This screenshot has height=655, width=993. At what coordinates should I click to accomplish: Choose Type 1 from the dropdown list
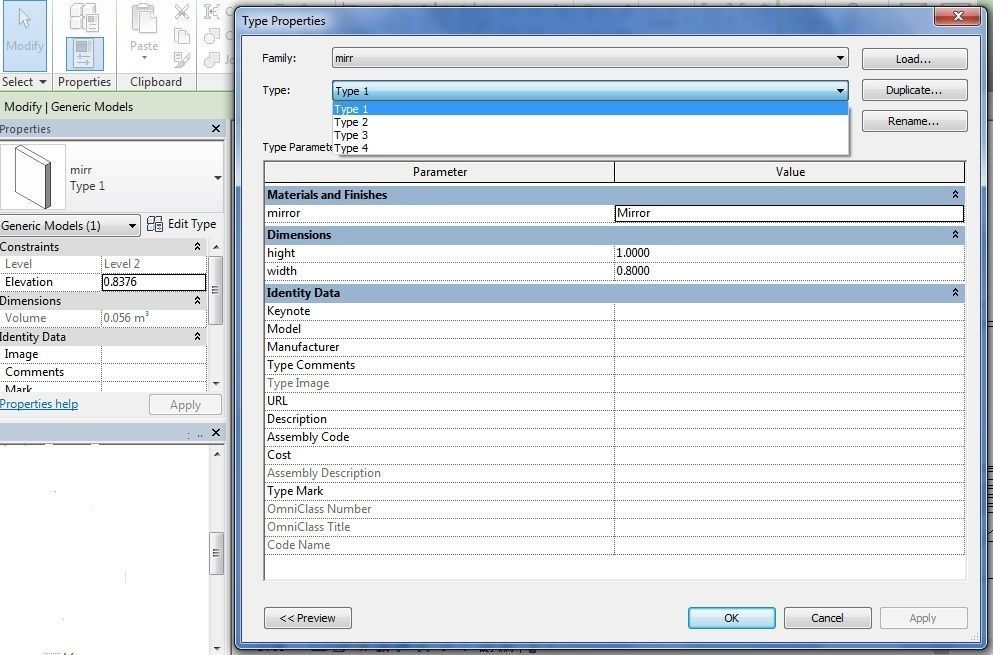[590, 109]
